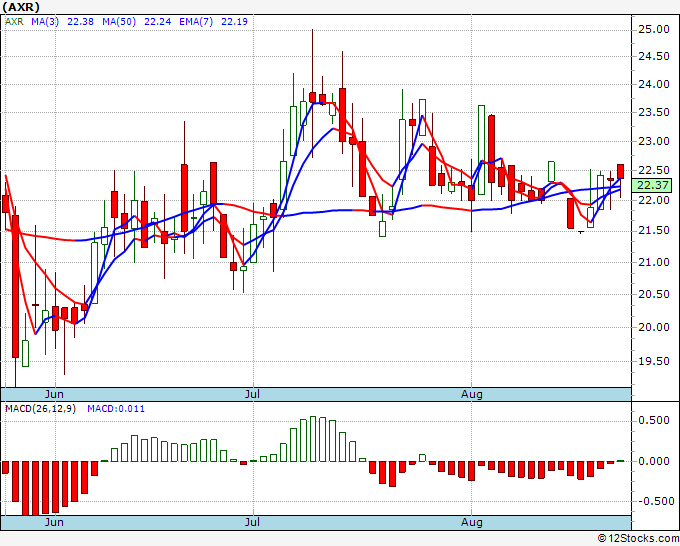Click Jul on the MACD timeline

pyautogui.click(x=252, y=522)
